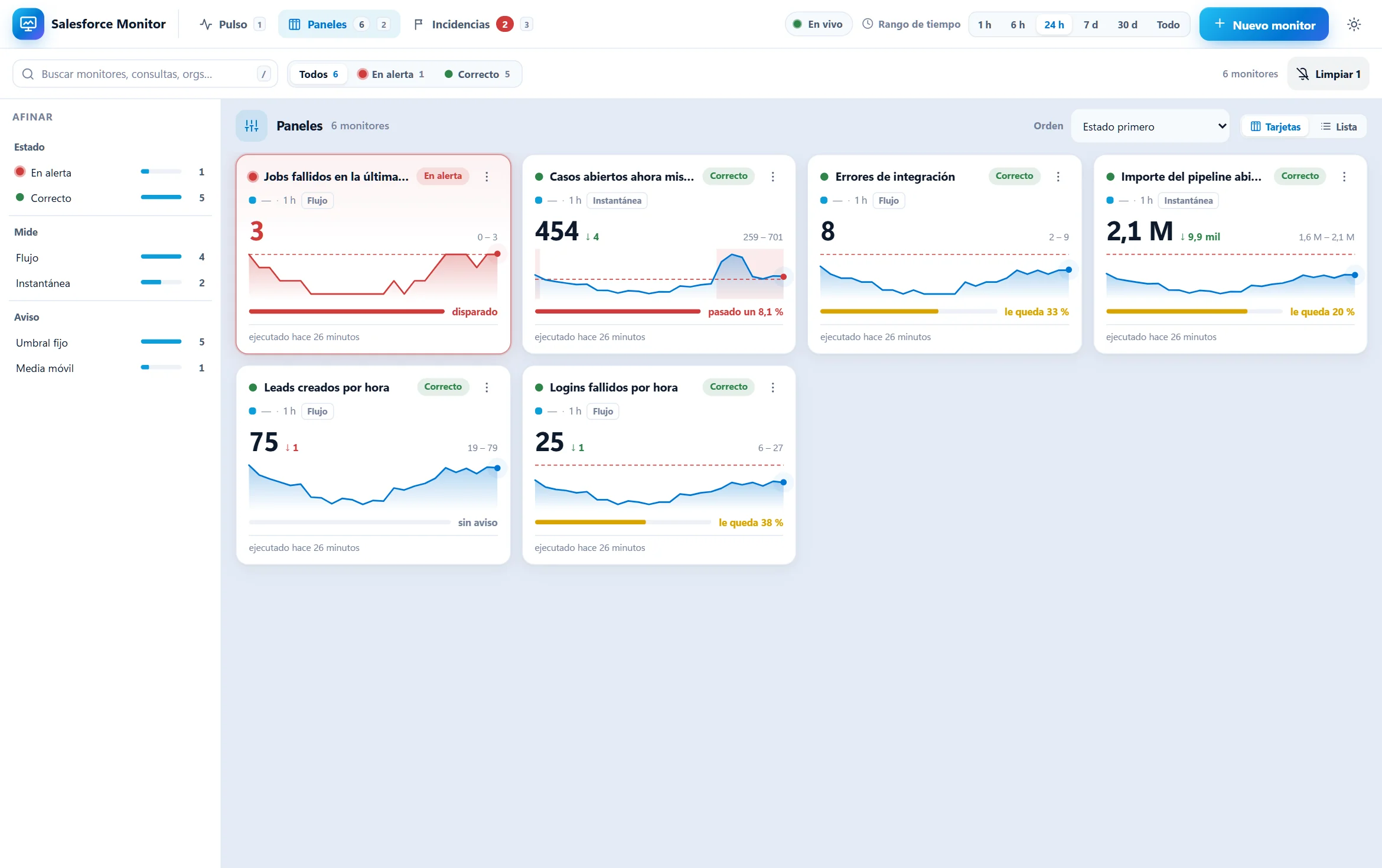Image resolution: width=1382 pixels, height=868 pixels.
Task: Click the Nuevo monitor button
Action: [x=1264, y=25]
